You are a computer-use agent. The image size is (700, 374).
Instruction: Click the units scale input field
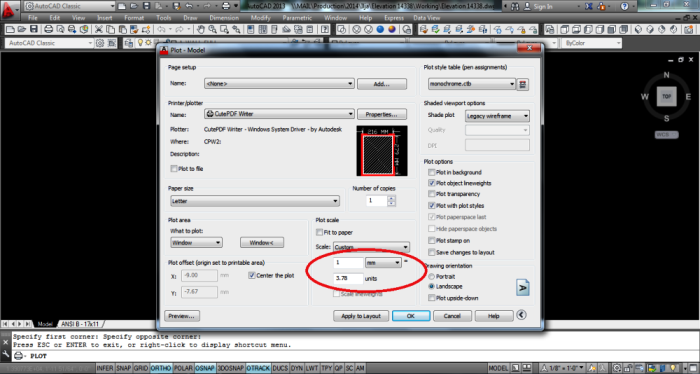[x=348, y=278]
